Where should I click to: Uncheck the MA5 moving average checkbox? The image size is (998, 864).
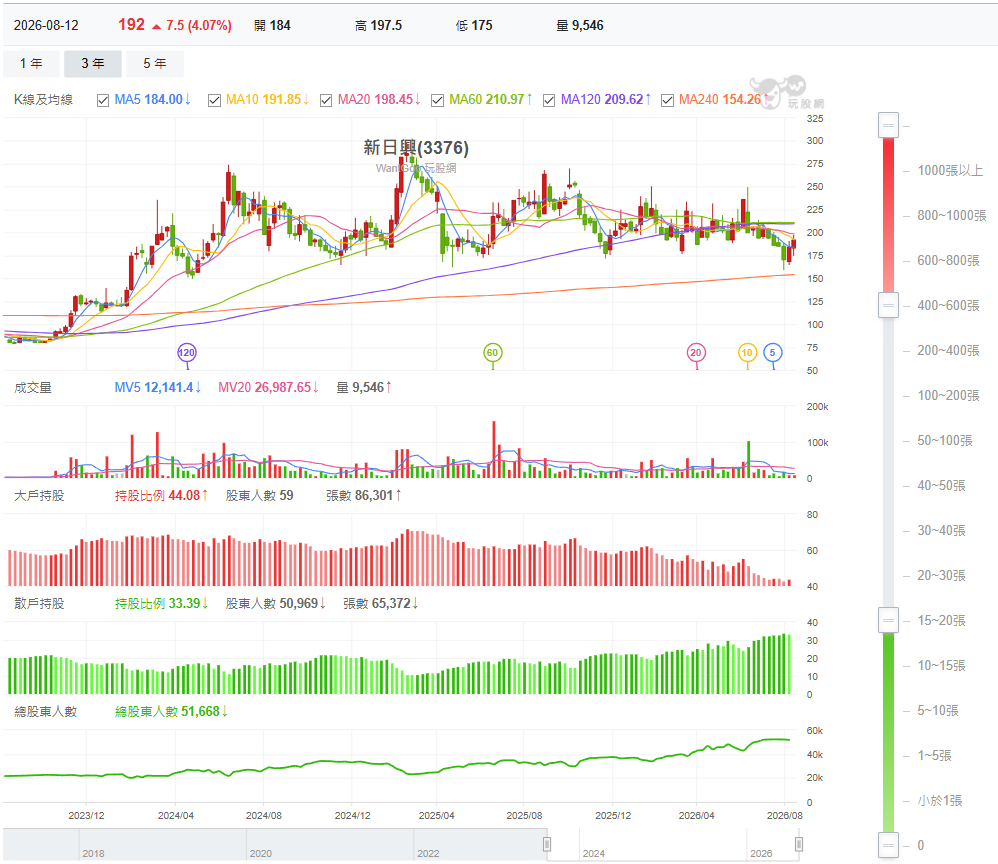(103, 101)
